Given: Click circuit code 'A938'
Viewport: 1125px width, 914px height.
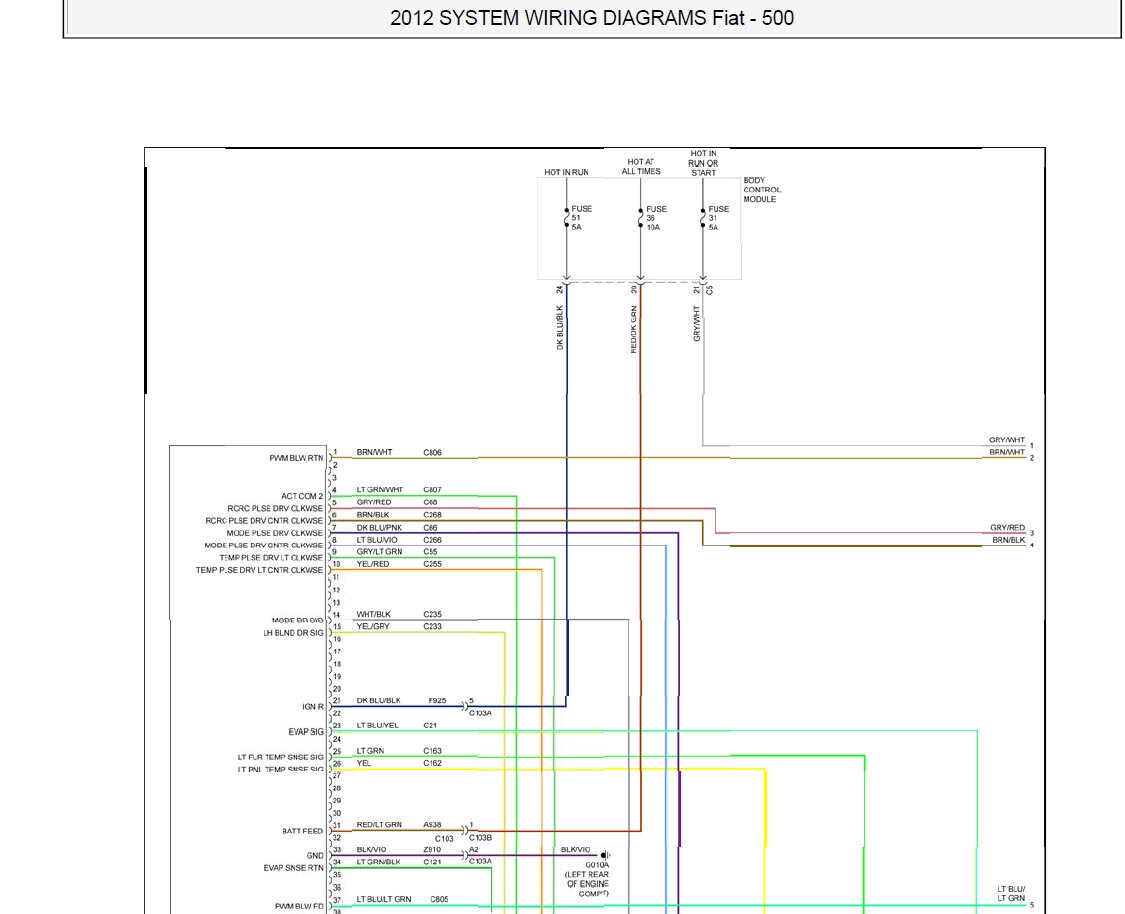Looking at the screenshot, I should pyautogui.click(x=433, y=824).
